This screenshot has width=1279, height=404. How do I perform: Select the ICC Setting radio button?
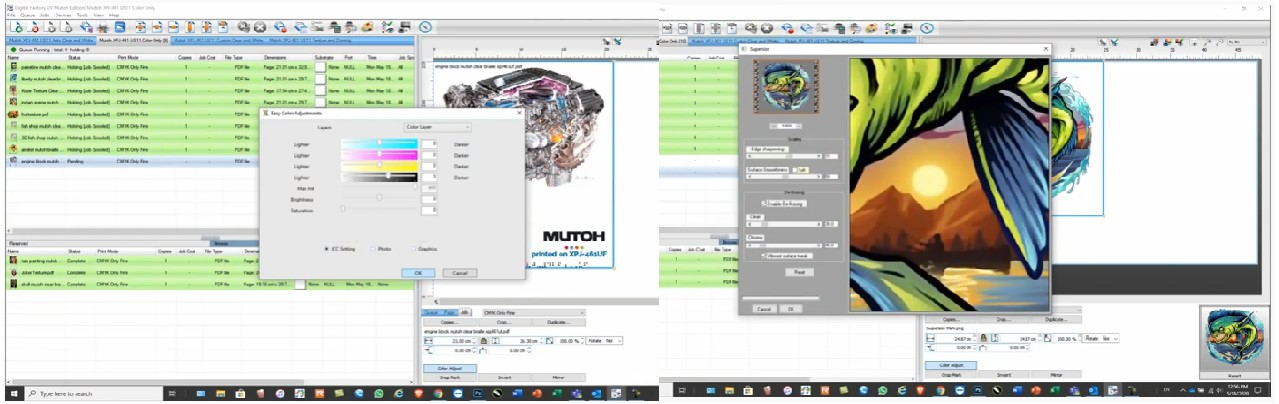coord(326,248)
